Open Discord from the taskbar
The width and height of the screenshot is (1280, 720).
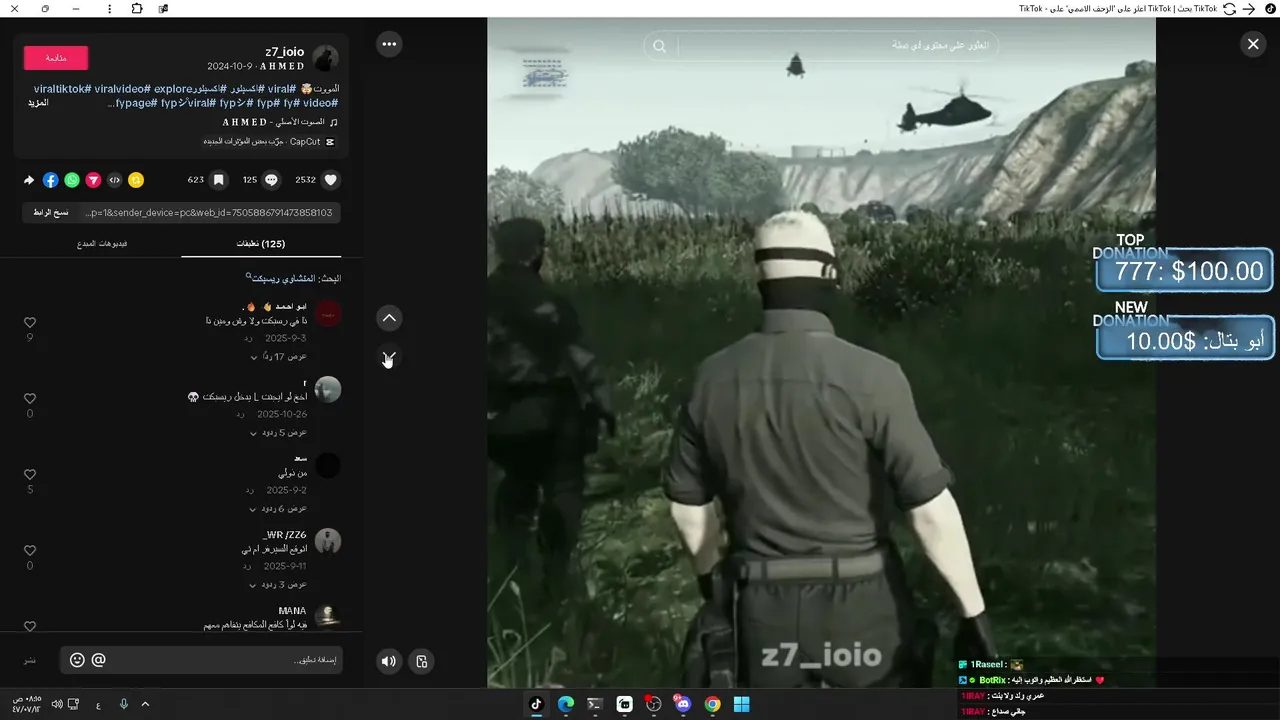pyautogui.click(x=683, y=704)
